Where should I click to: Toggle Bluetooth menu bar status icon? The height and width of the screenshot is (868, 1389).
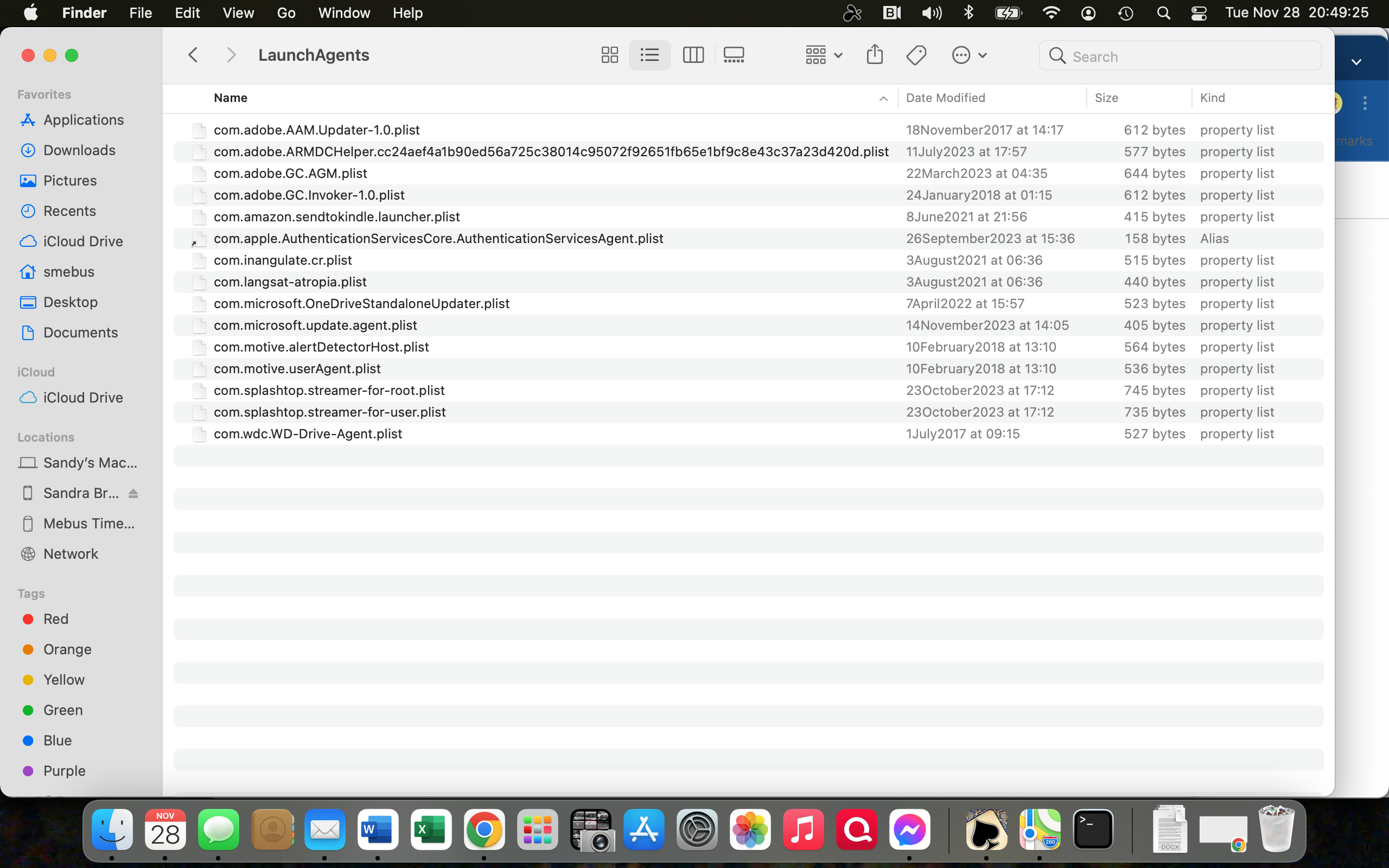pos(969,12)
